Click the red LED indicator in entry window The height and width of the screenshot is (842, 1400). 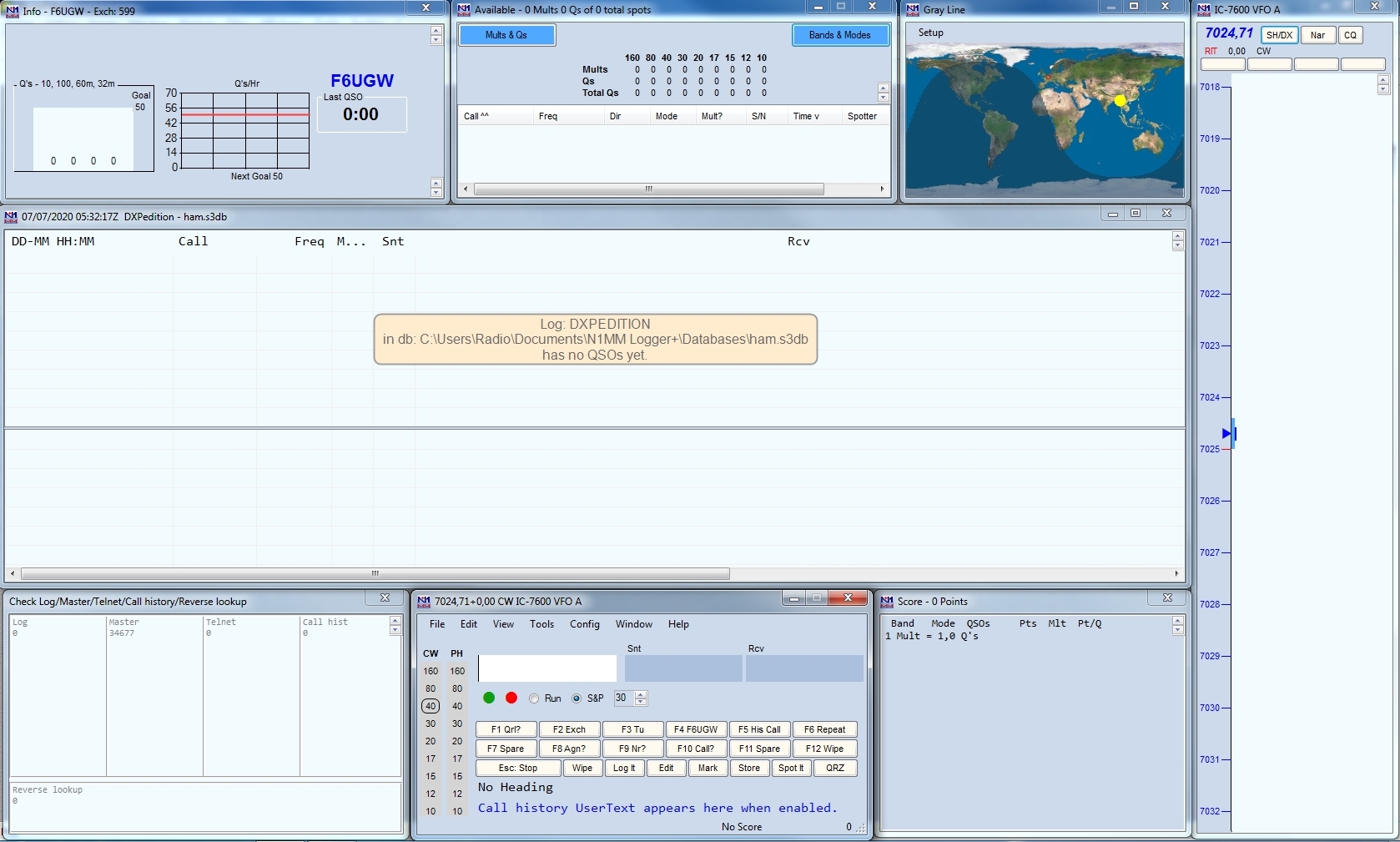(511, 698)
